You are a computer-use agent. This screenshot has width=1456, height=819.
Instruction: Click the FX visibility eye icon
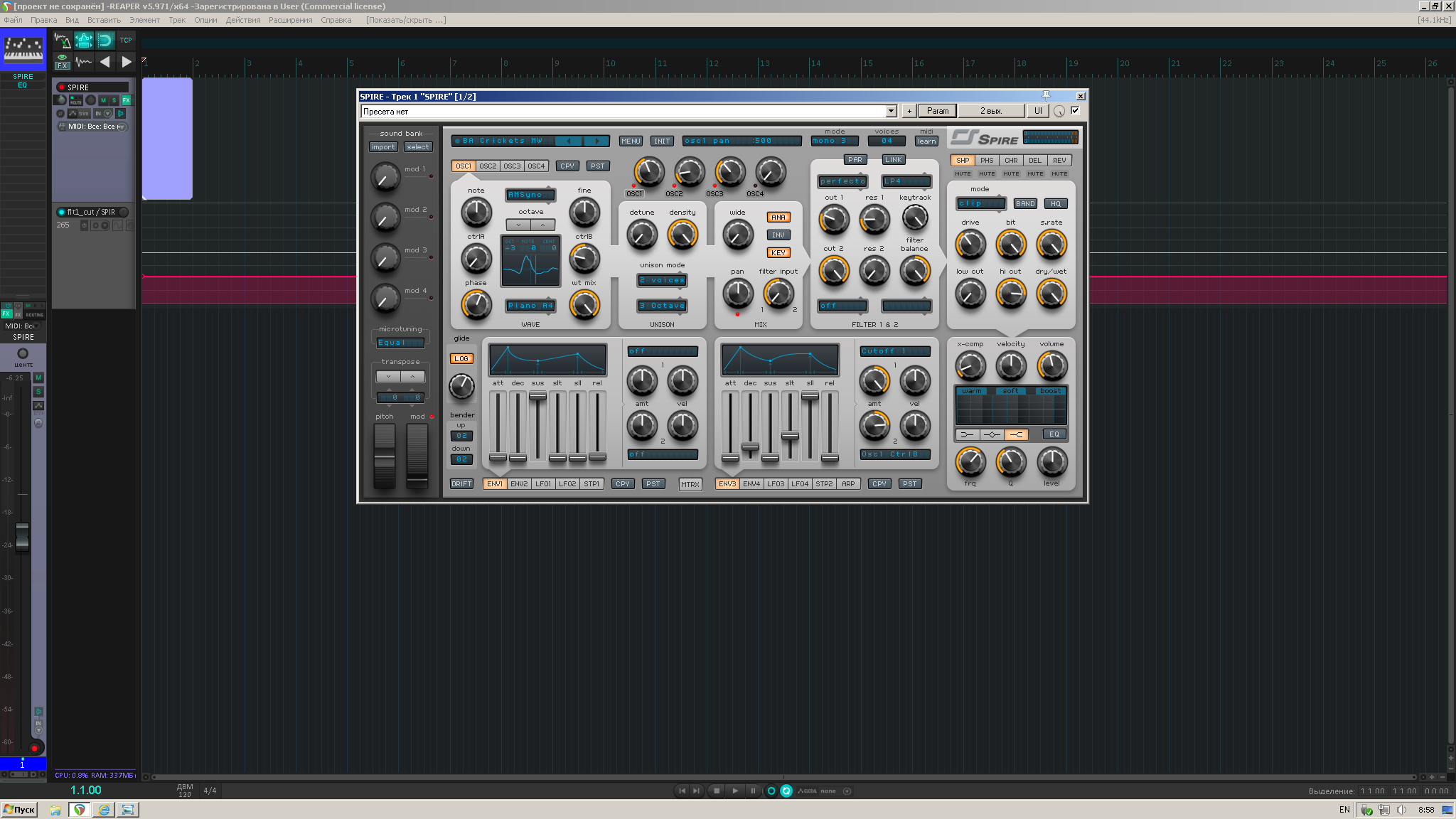pos(63,61)
